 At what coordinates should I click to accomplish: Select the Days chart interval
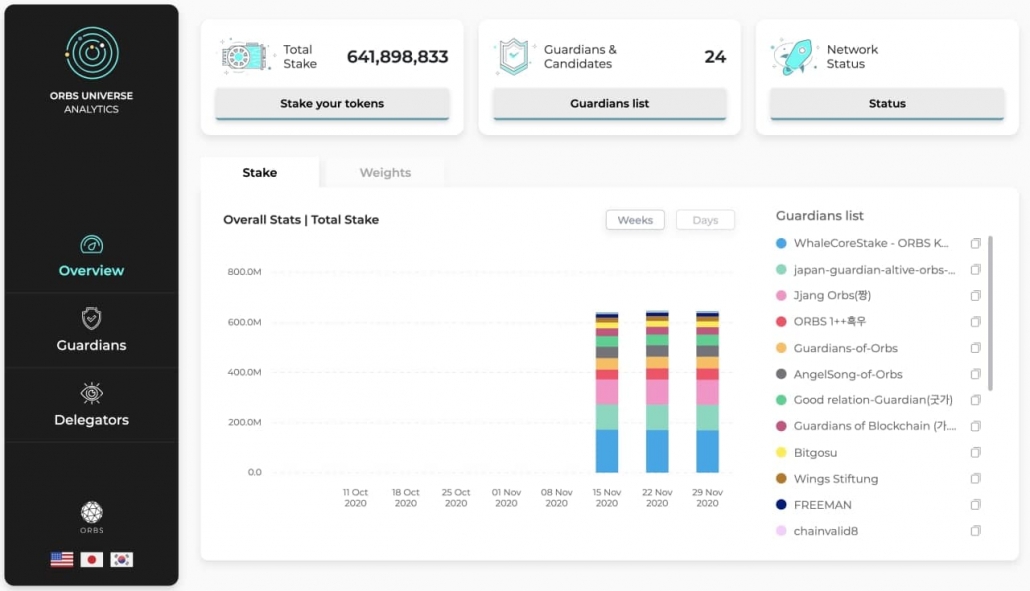pyautogui.click(x=705, y=220)
